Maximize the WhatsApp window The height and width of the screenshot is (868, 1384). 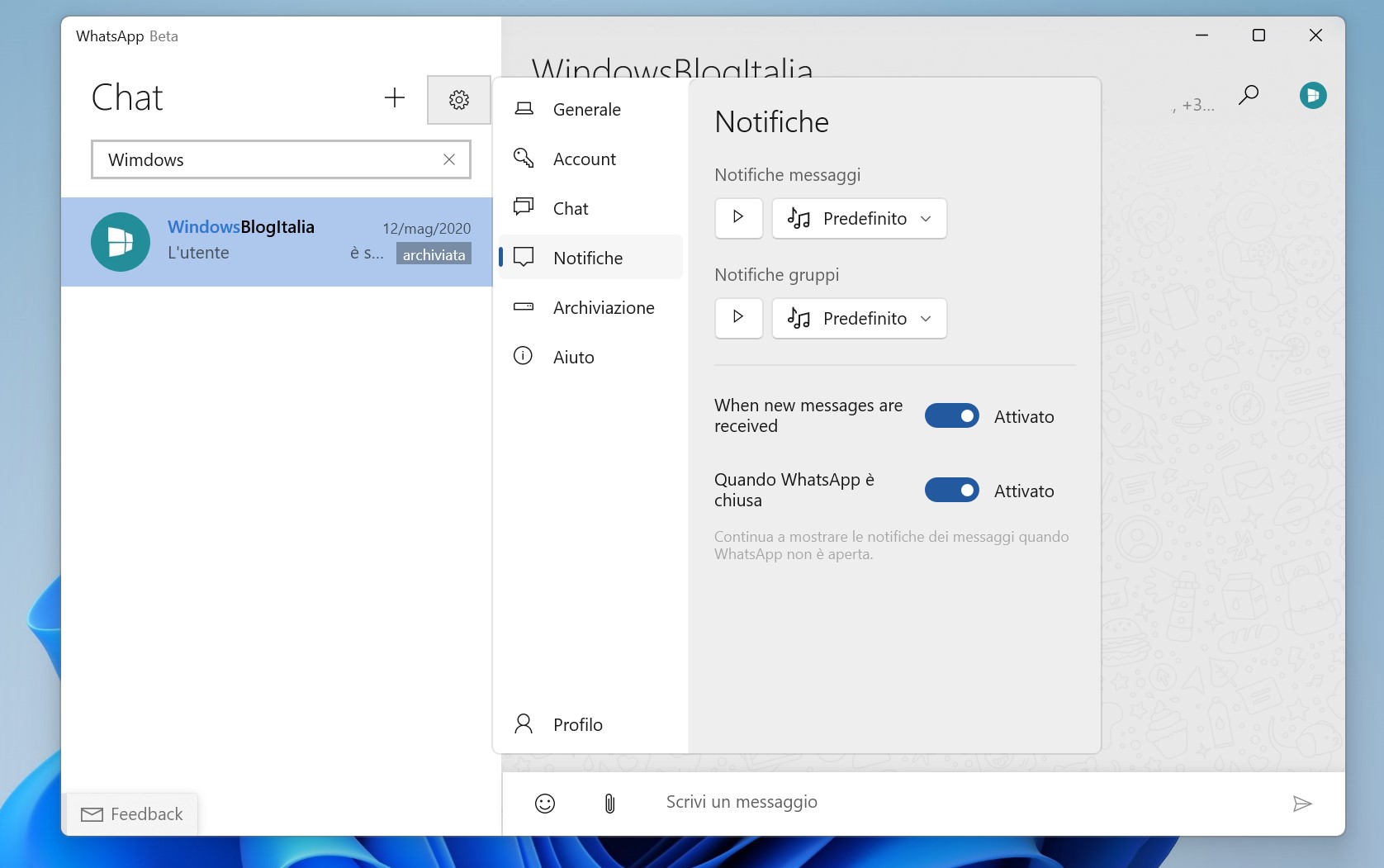tap(1258, 35)
